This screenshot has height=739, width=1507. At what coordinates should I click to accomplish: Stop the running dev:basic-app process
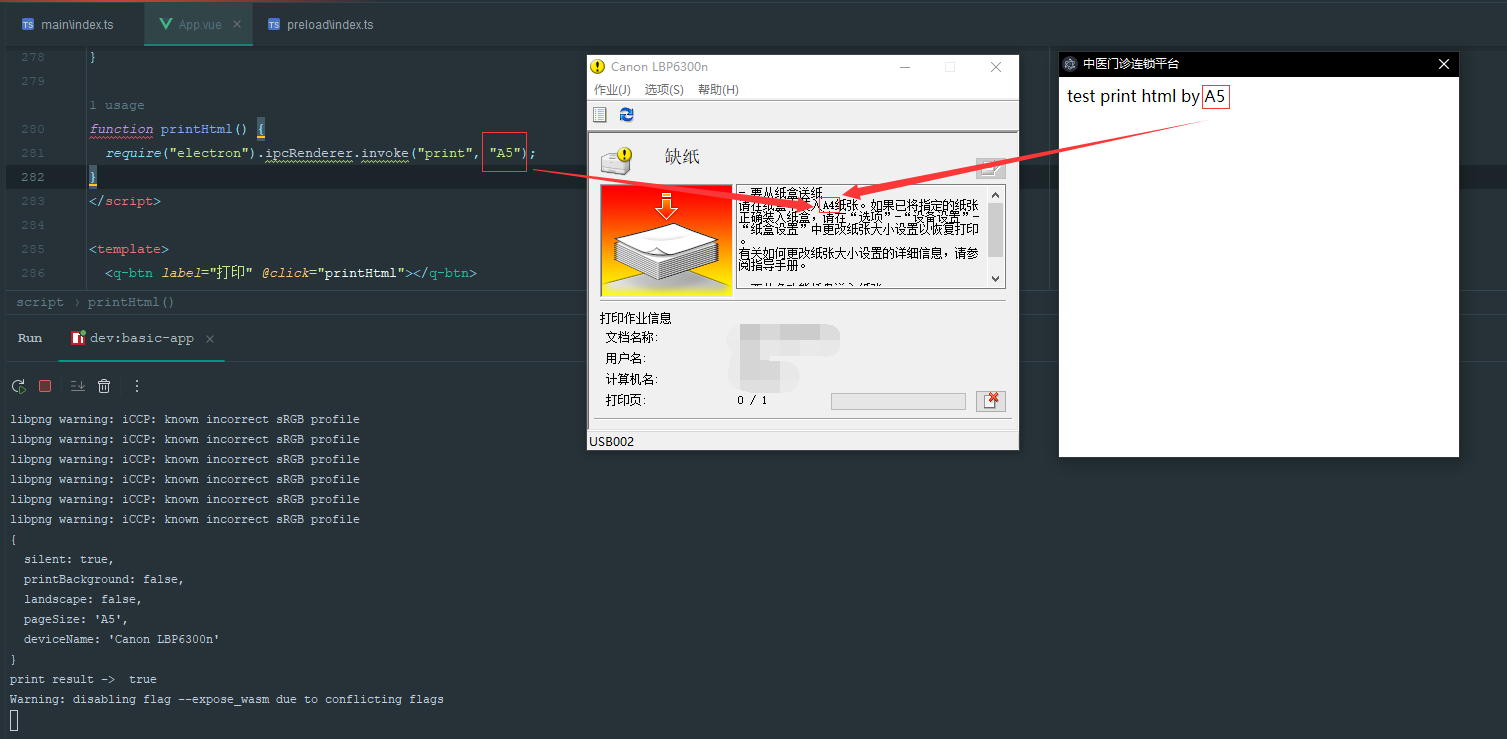point(44,385)
